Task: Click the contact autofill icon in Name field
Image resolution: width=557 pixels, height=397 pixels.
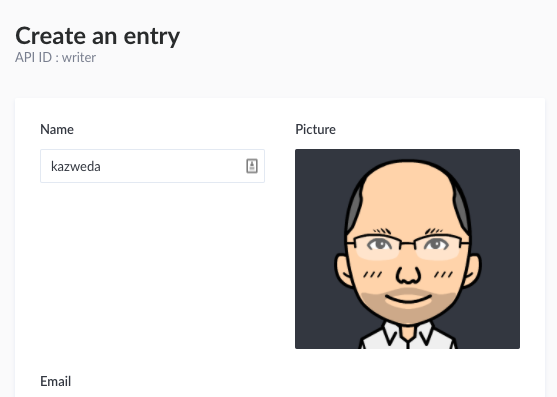Action: point(252,166)
